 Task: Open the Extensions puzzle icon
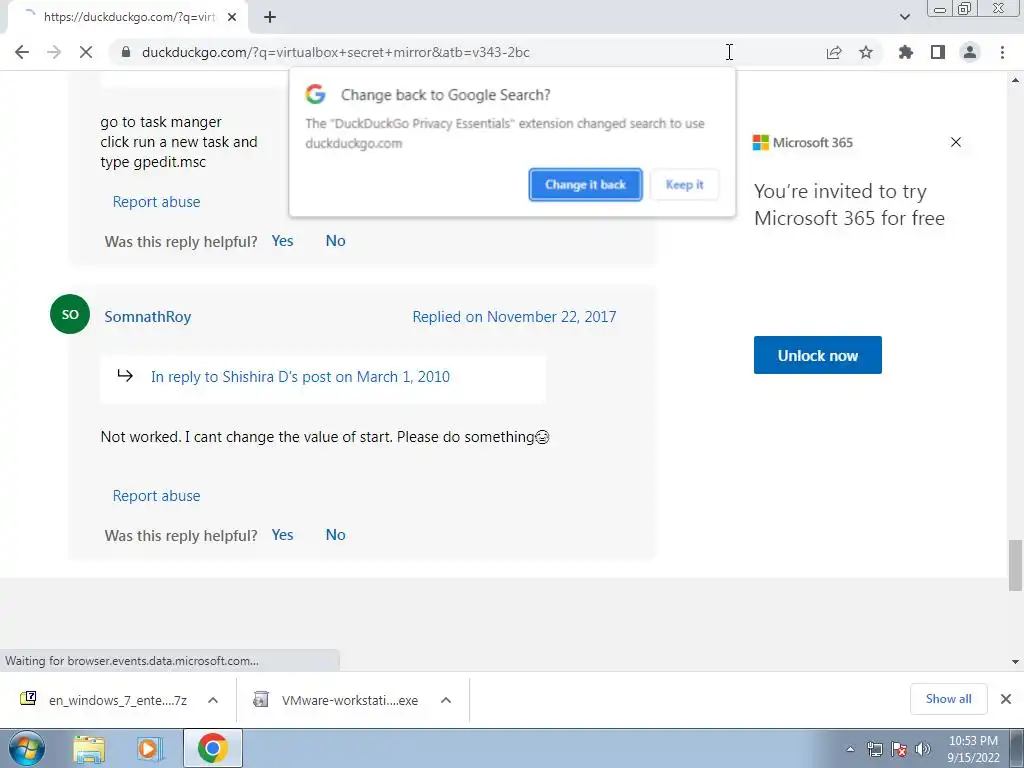point(906,52)
